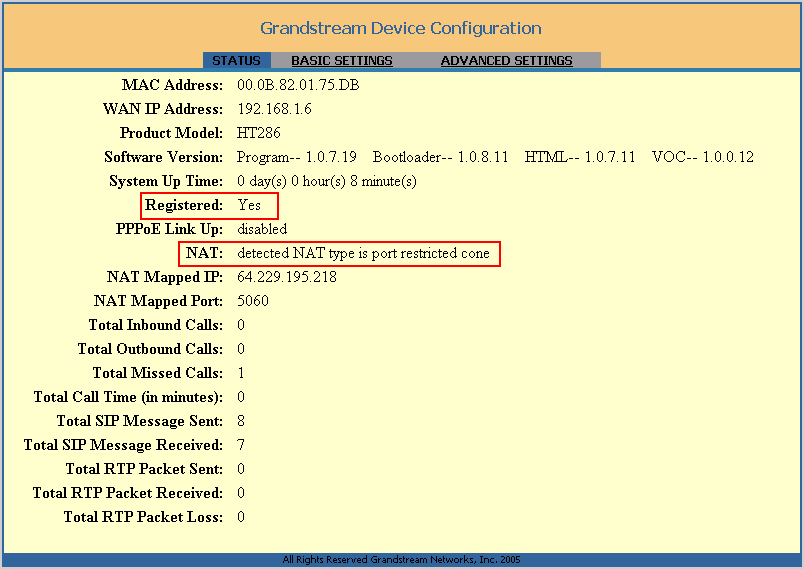This screenshot has width=804, height=569.
Task: Click the Bootloader-- 1.0.8.11 version text
Action: pyautogui.click(x=440, y=157)
